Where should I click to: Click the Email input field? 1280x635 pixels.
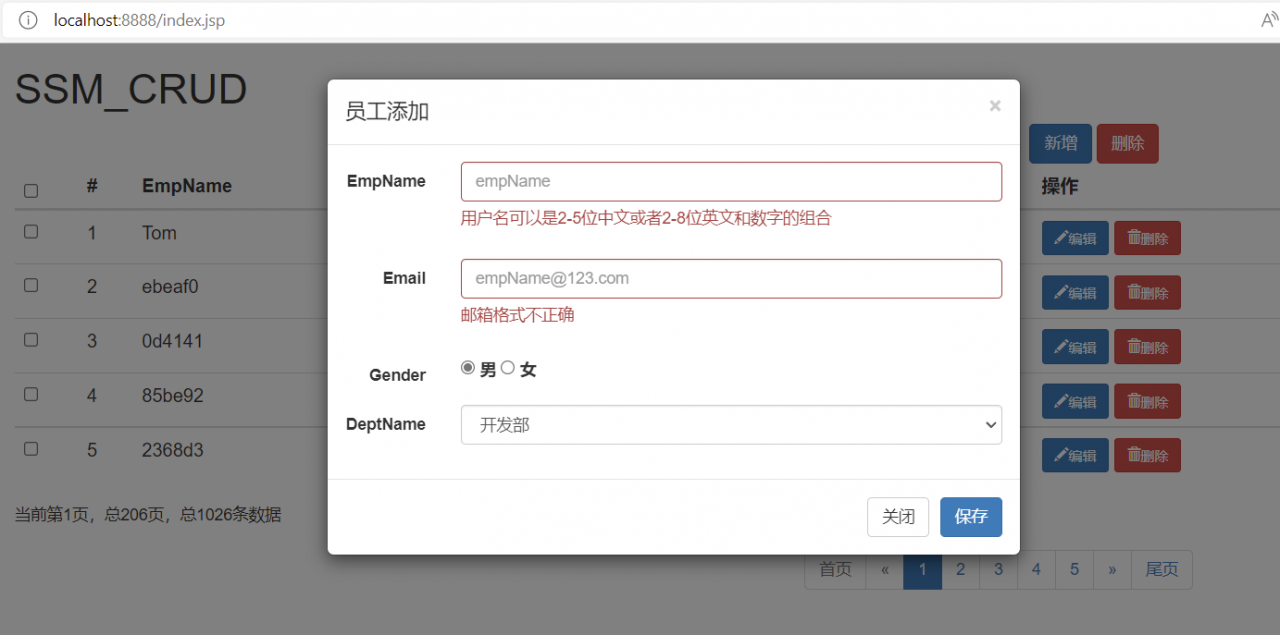(731, 279)
